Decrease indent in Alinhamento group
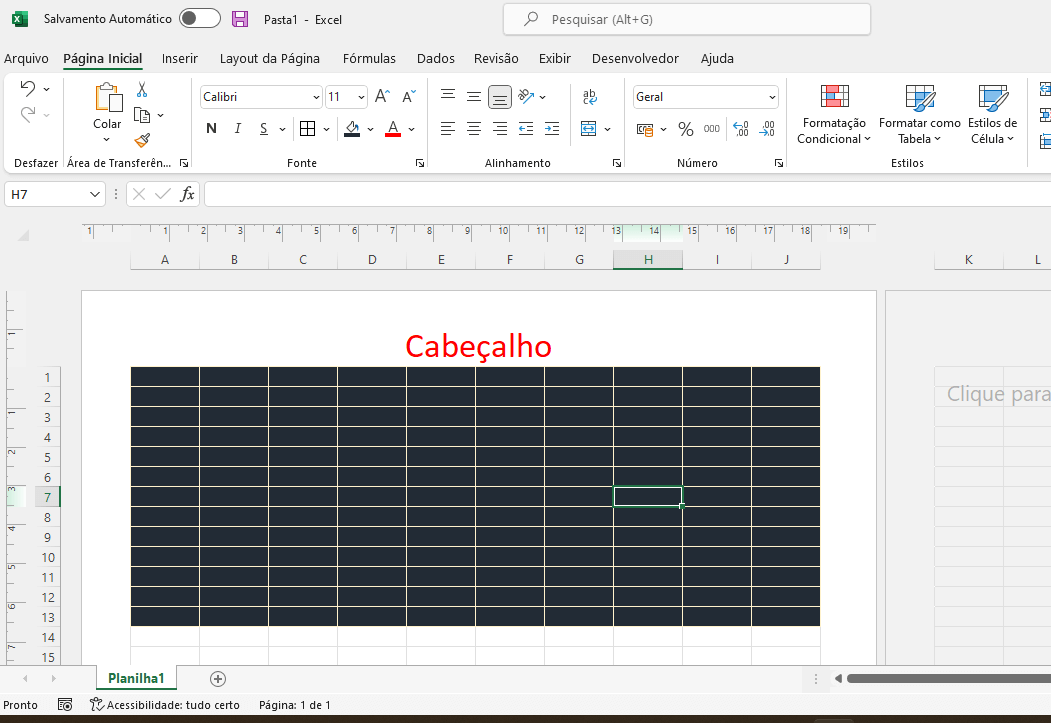 pos(526,129)
